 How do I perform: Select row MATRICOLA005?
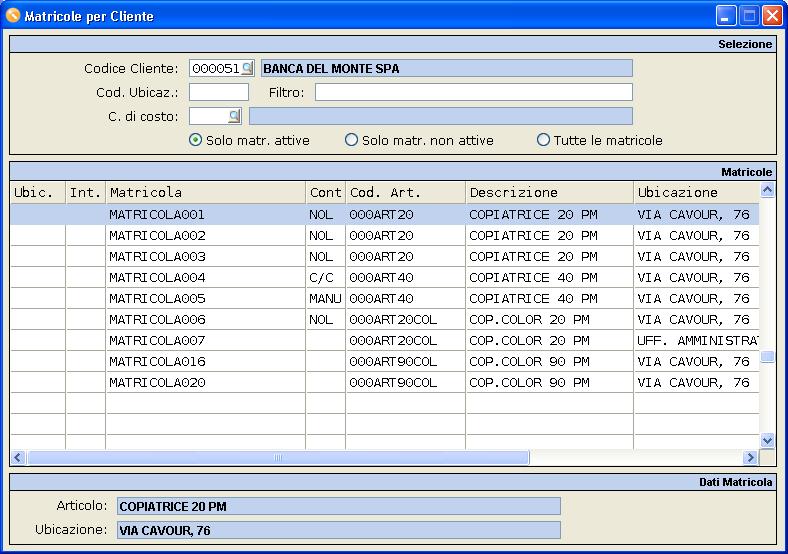pyautogui.click(x=385, y=299)
